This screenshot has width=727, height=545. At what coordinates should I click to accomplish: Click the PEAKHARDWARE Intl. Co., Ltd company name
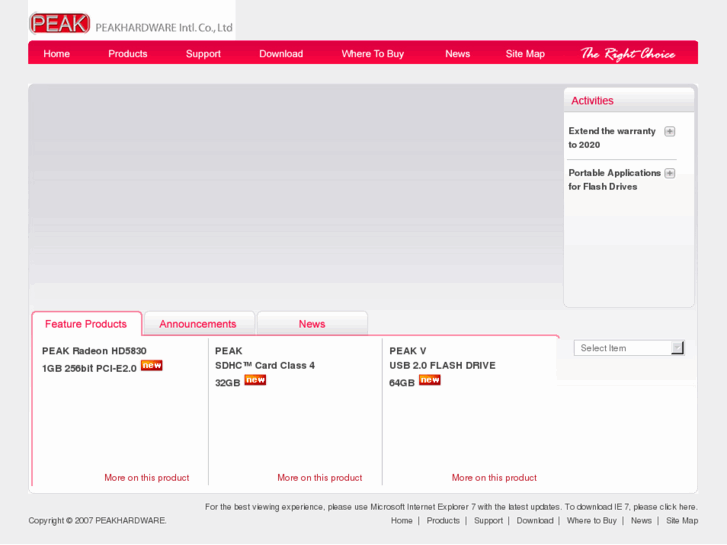(x=164, y=28)
